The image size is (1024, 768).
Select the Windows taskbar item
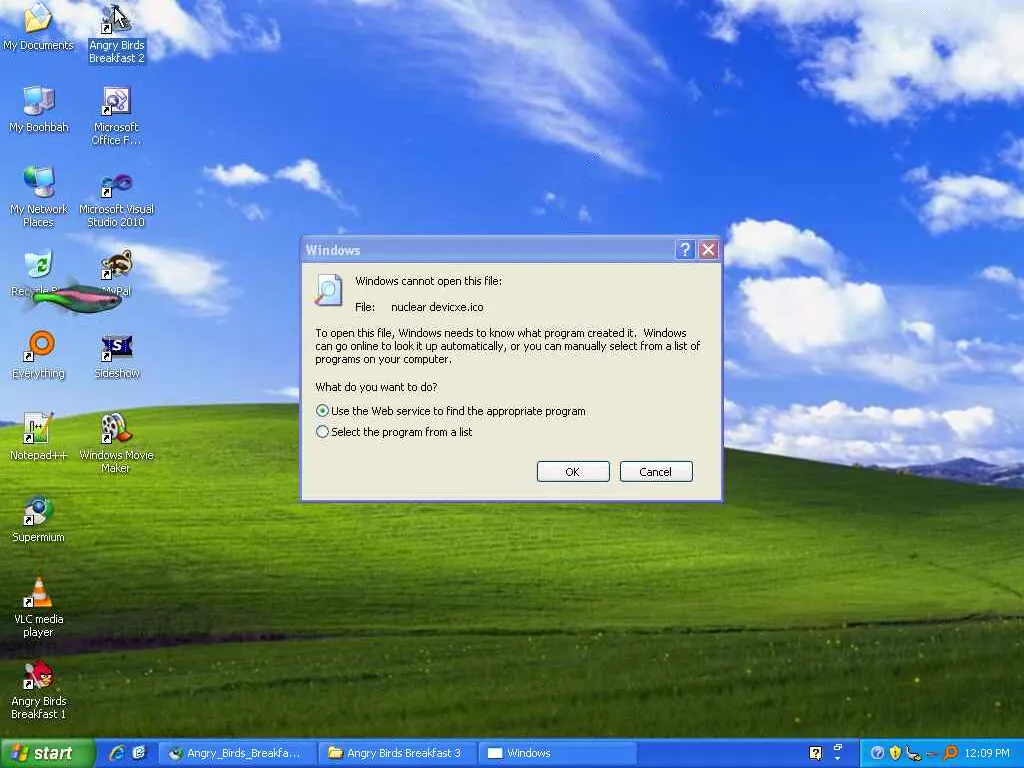pyautogui.click(x=557, y=753)
